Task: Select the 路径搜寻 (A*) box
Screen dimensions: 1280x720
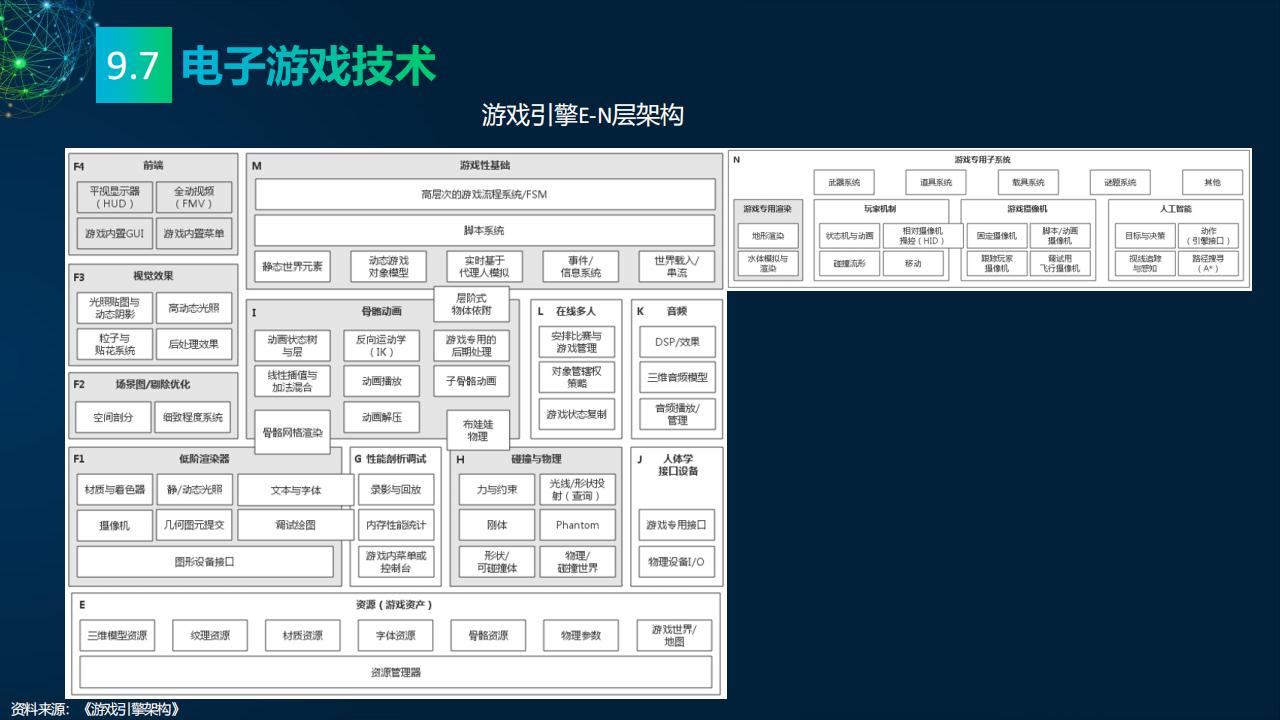Action: [x=1207, y=263]
